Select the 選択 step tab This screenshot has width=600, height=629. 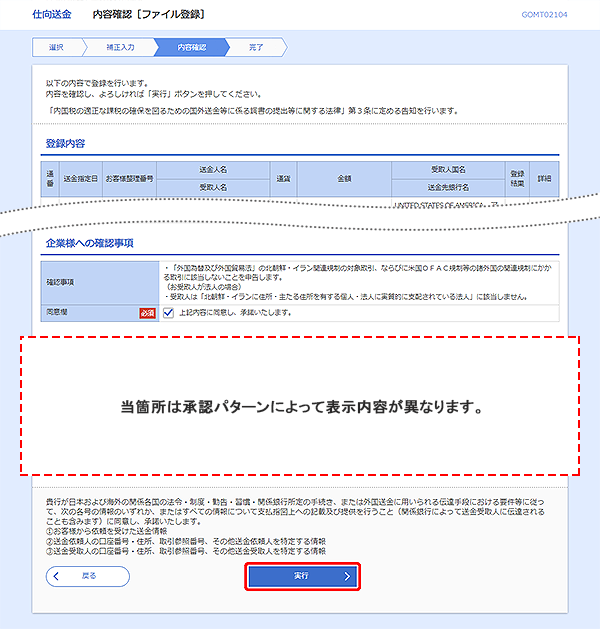[56, 47]
